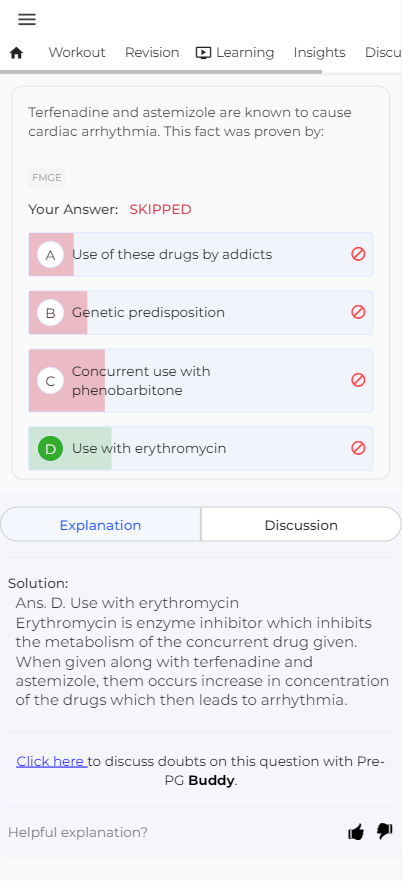Select option A circle
The image size is (402, 881).
(50, 255)
